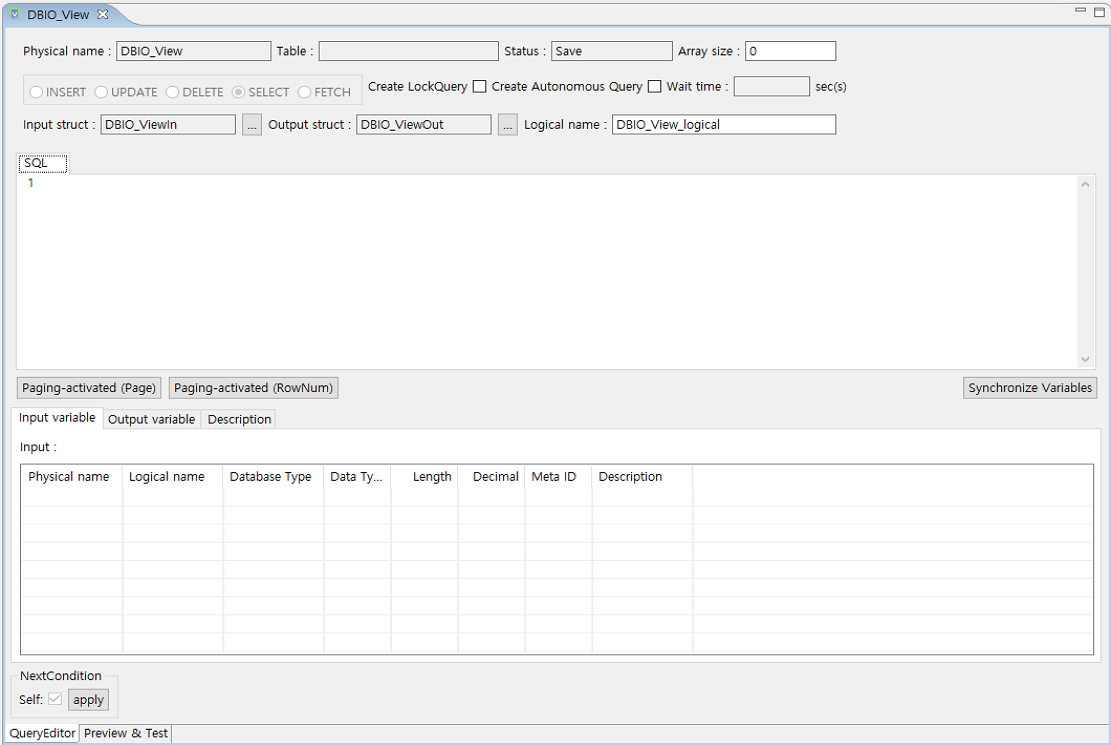Maximize the editor panel

[1098, 11]
